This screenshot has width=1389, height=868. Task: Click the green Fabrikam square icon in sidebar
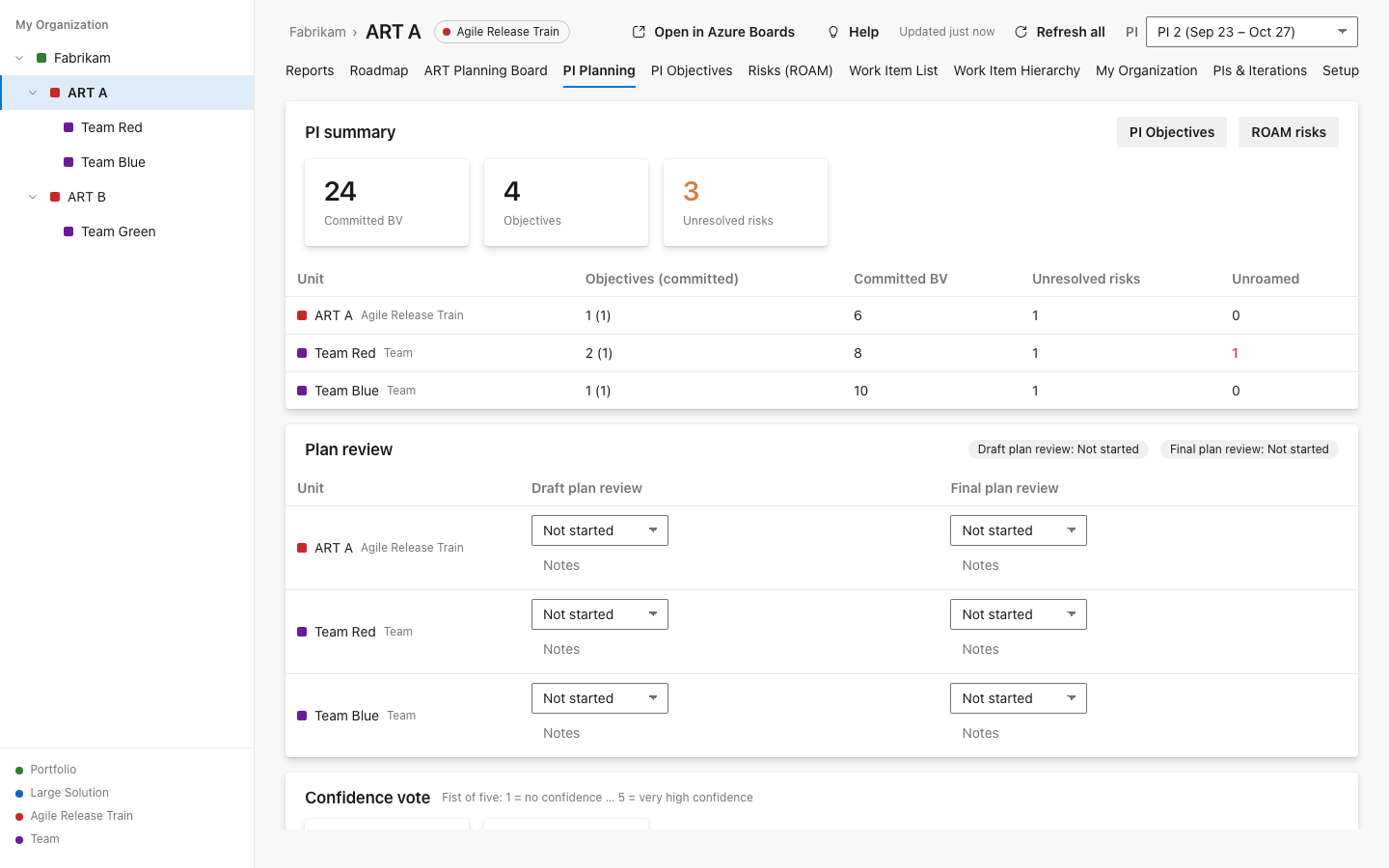[x=41, y=58]
